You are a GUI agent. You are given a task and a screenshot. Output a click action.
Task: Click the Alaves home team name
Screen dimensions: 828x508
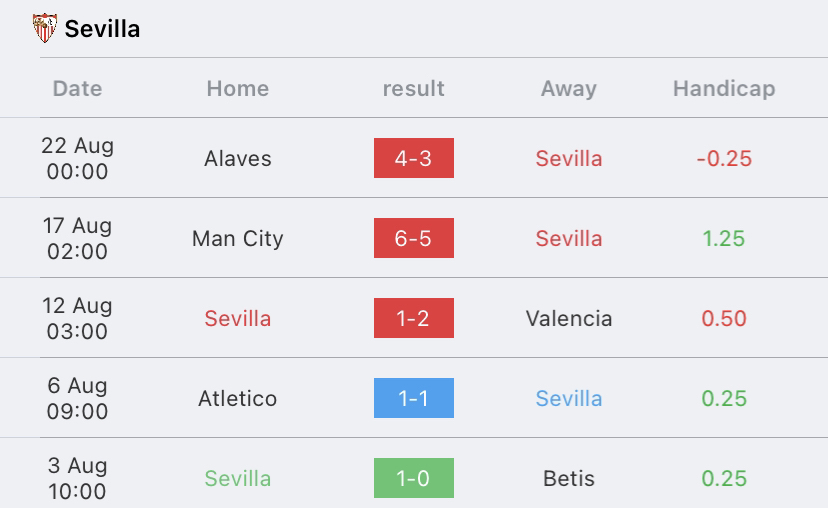238,158
